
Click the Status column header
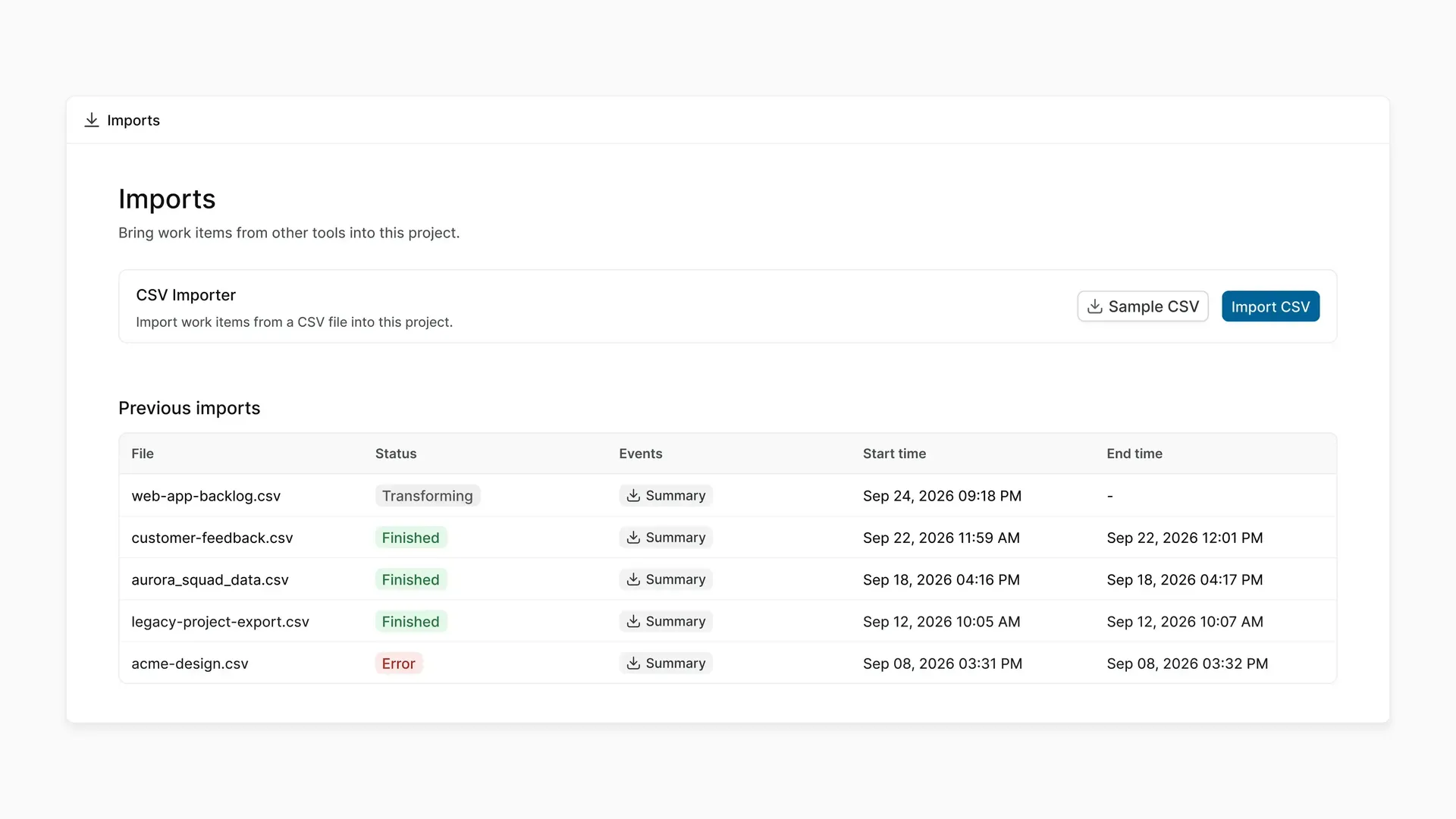396,453
